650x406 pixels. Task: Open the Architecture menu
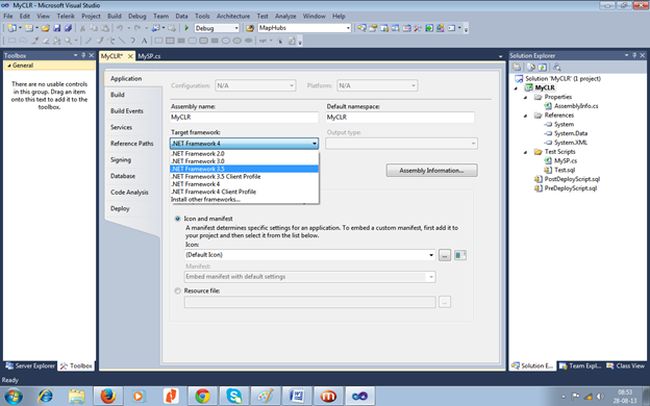click(x=233, y=16)
